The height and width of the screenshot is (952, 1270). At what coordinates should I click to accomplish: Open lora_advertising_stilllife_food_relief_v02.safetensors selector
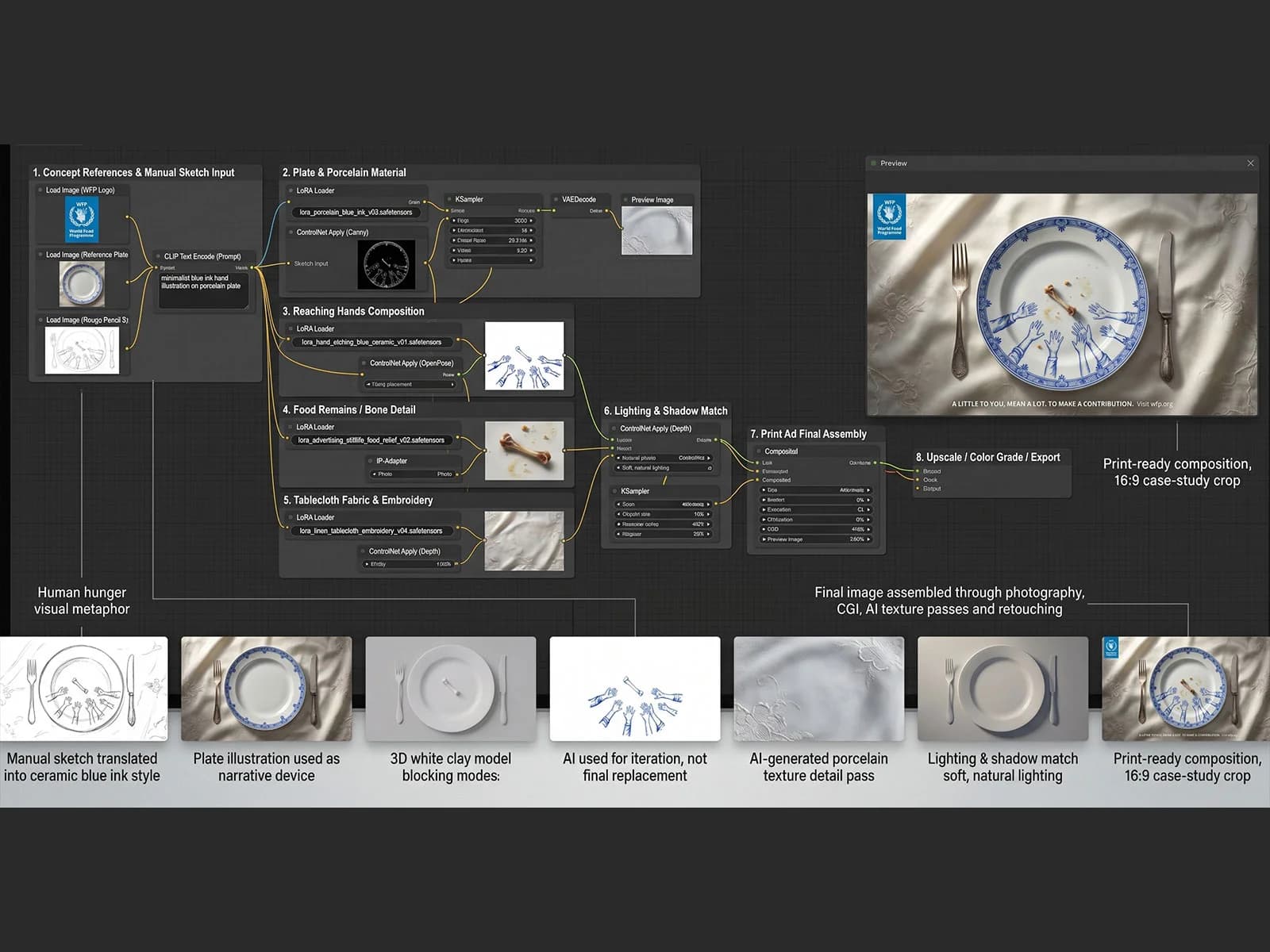[x=371, y=440]
